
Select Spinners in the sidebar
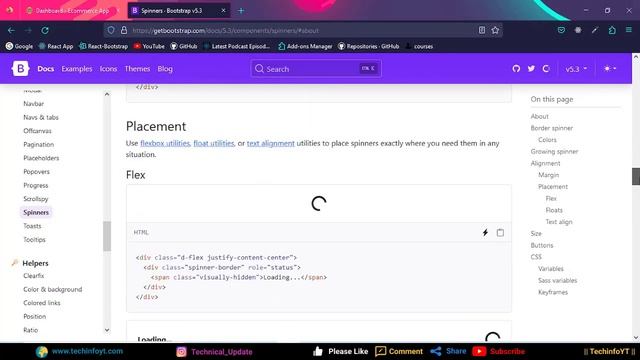[36, 212]
